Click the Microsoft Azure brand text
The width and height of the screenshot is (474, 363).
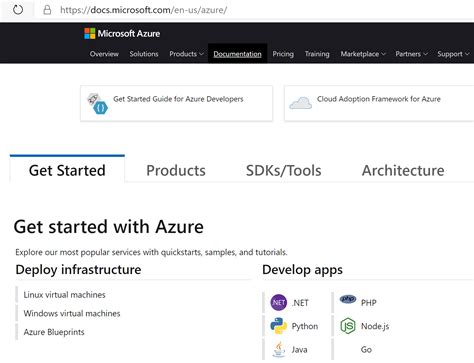click(129, 33)
